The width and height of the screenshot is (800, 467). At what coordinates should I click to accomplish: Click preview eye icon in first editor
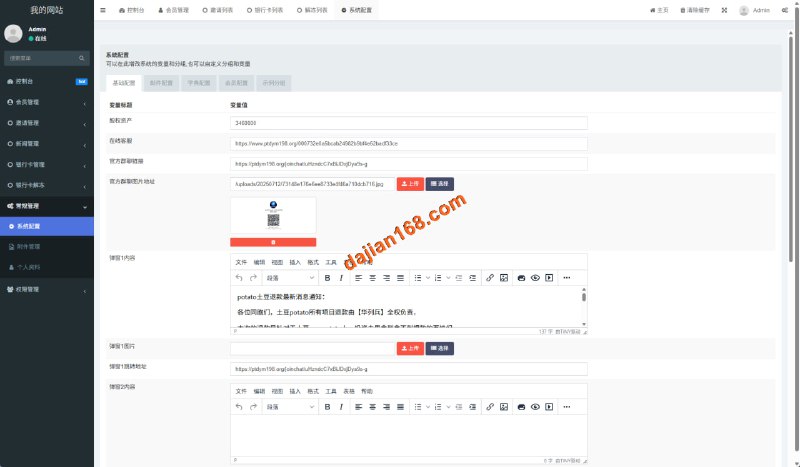(535, 277)
